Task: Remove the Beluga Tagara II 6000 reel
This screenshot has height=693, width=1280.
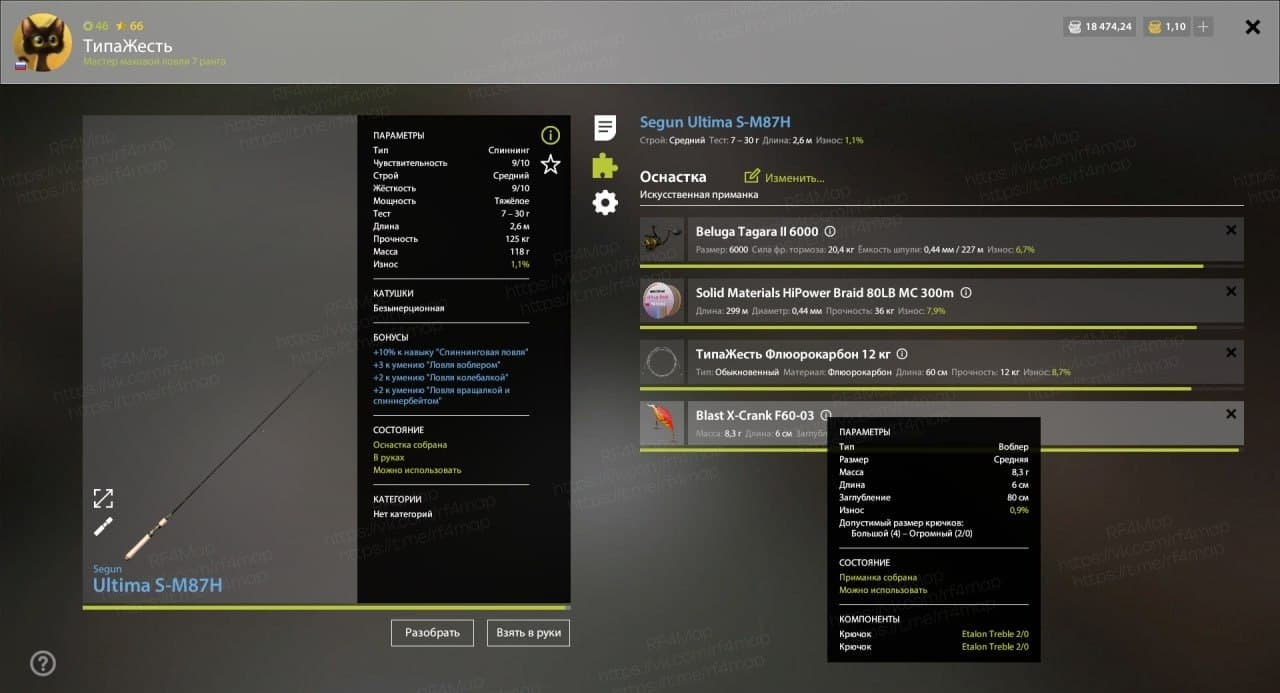Action: coord(1231,230)
